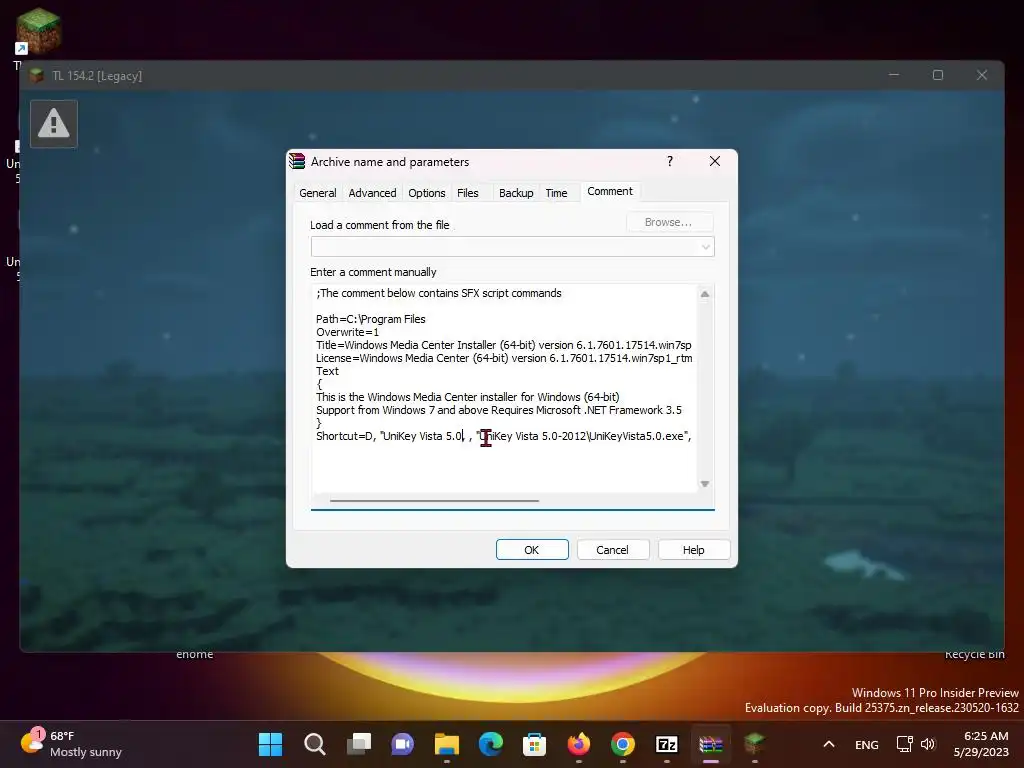Open 7-Zip from the taskbar

click(x=667, y=744)
